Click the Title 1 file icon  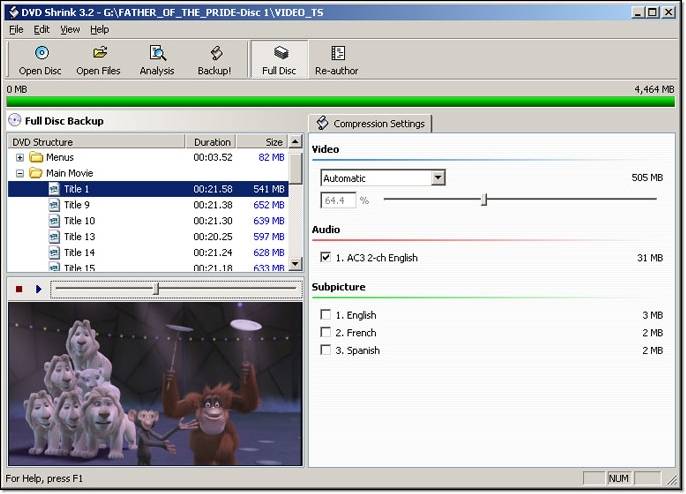pyautogui.click(x=54, y=189)
